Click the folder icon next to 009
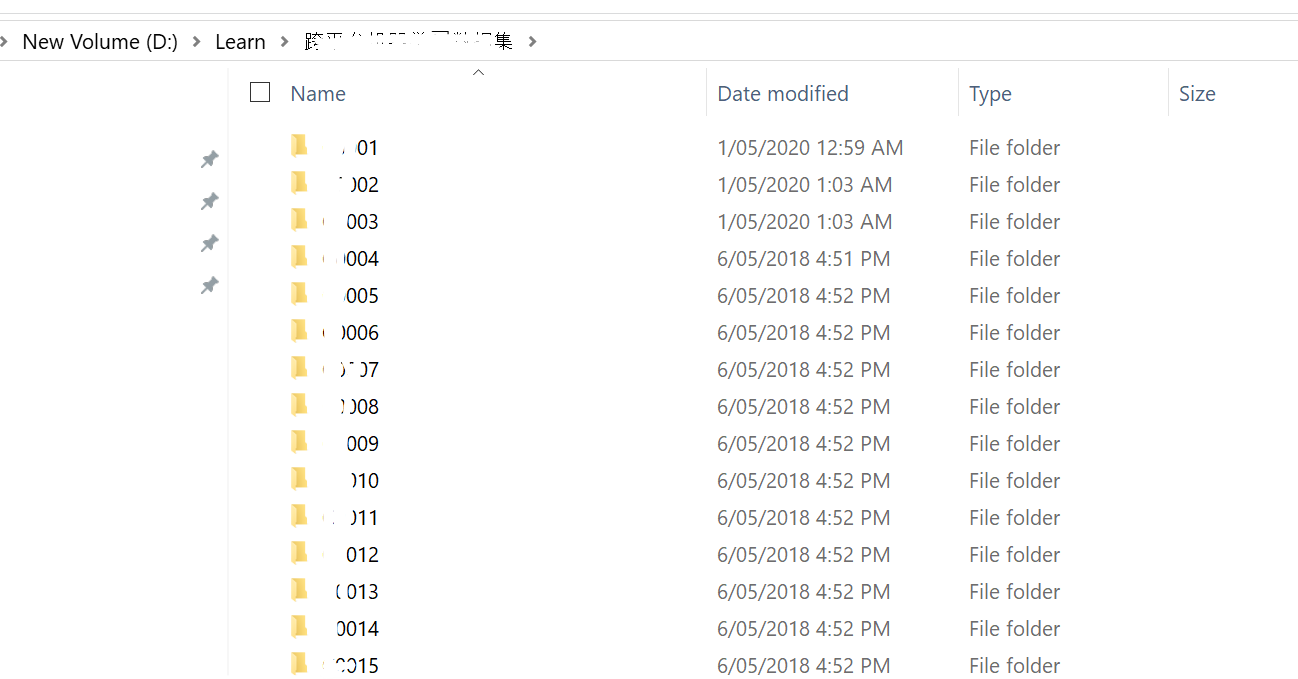Viewport: 1298px width, 679px height. pos(300,443)
